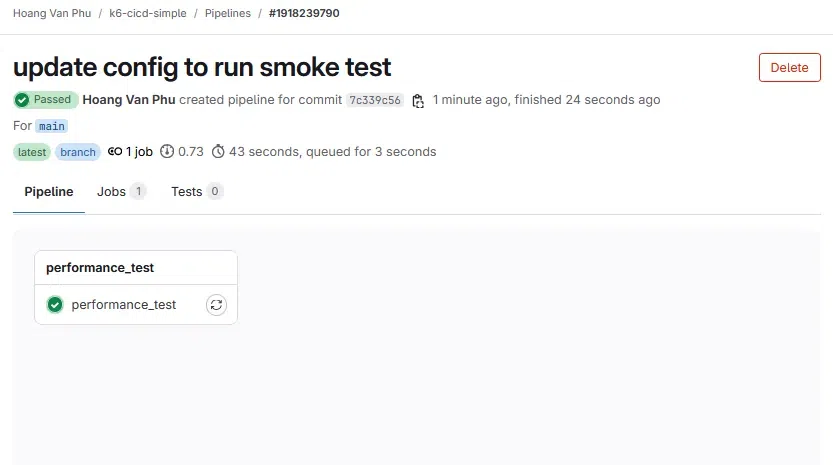Click the retry icon on performance_test job

click(x=216, y=305)
